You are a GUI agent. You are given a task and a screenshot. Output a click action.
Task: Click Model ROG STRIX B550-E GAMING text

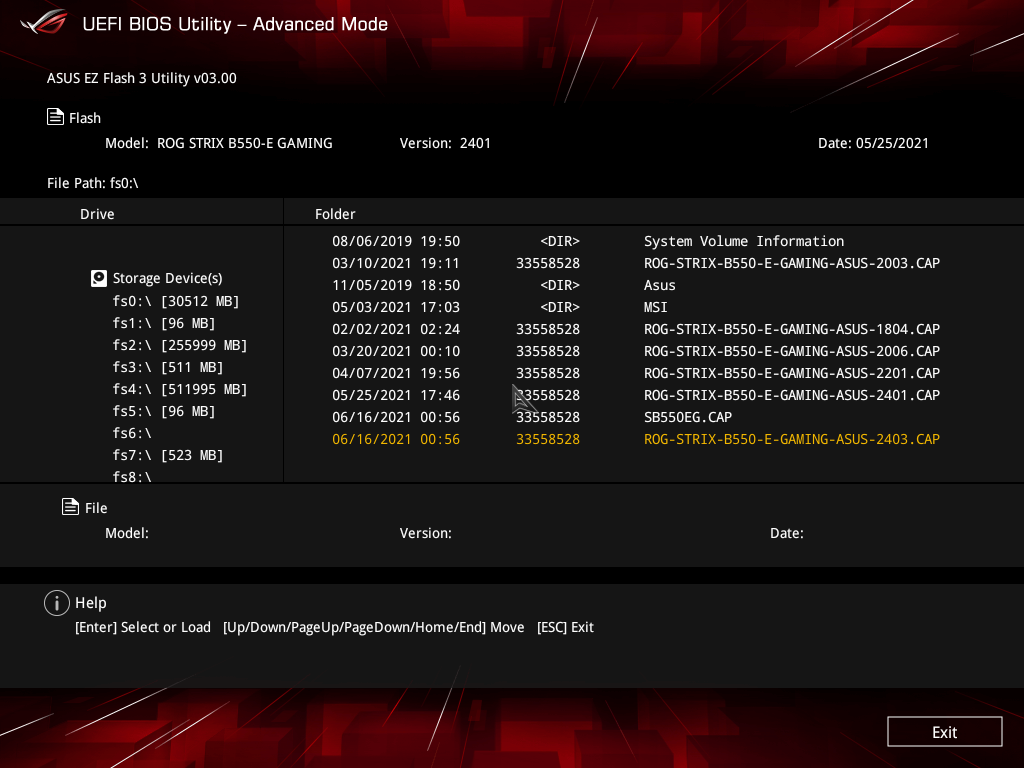(219, 143)
